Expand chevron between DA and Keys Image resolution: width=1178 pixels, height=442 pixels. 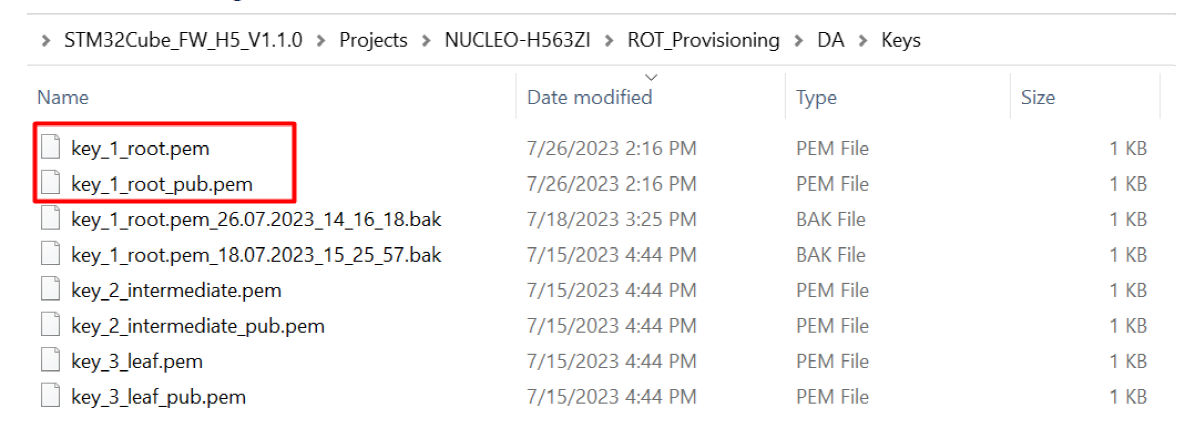click(x=862, y=41)
